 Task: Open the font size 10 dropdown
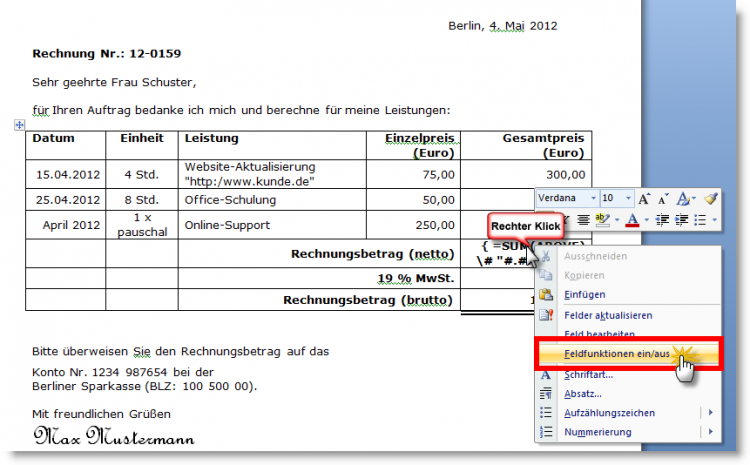click(629, 199)
